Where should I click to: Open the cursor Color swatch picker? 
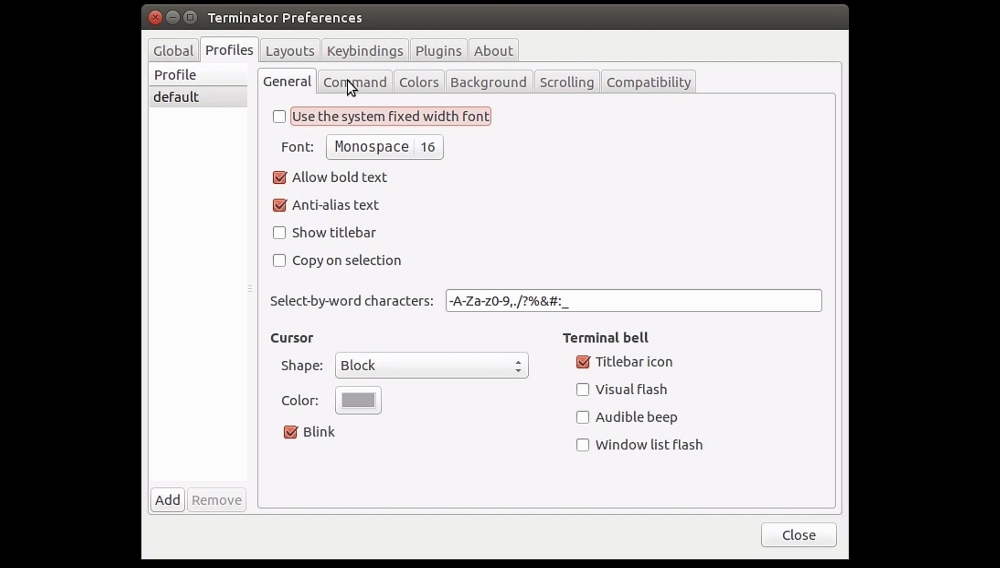[358, 400]
